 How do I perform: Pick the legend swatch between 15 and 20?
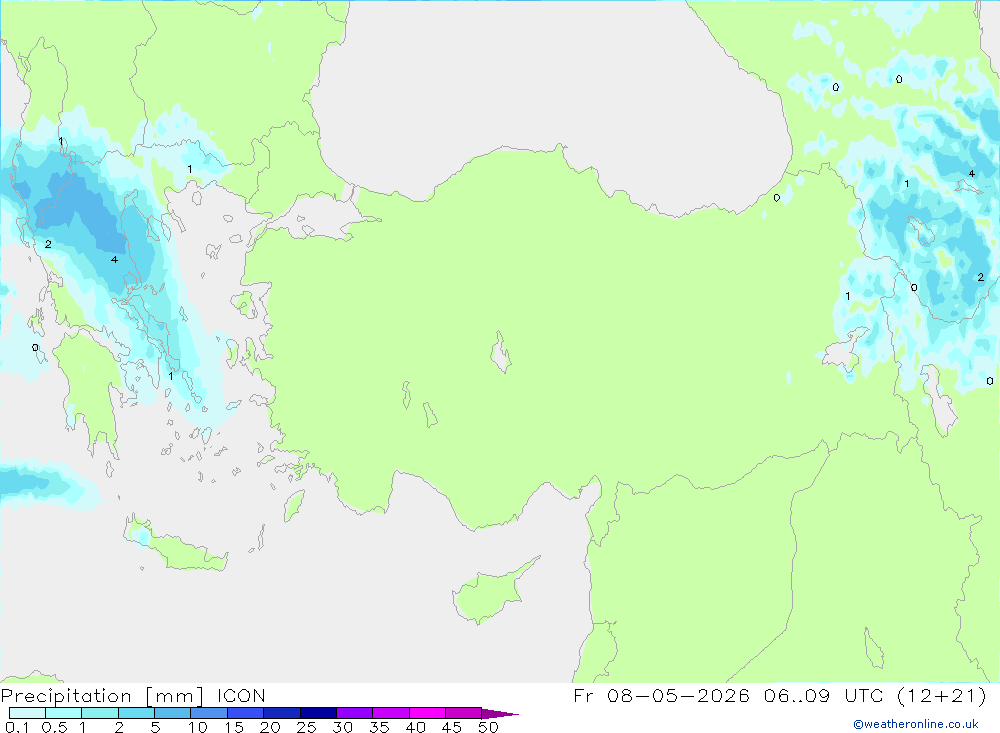point(246,713)
